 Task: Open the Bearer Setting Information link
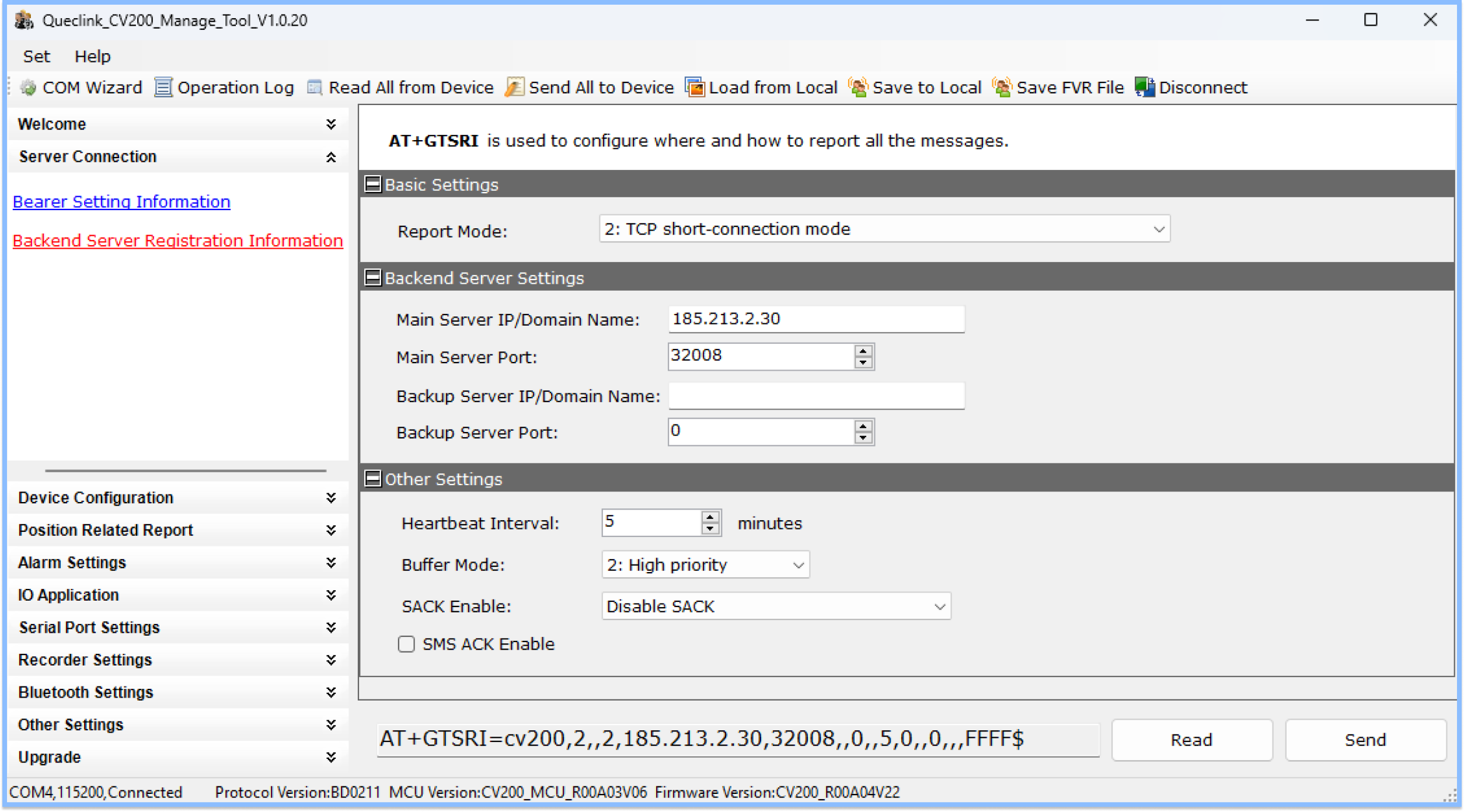point(121,201)
